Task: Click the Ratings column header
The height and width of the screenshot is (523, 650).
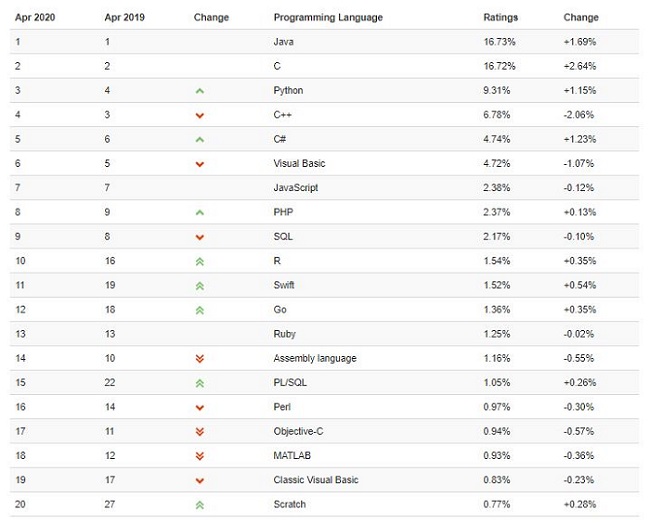Action: (500, 17)
